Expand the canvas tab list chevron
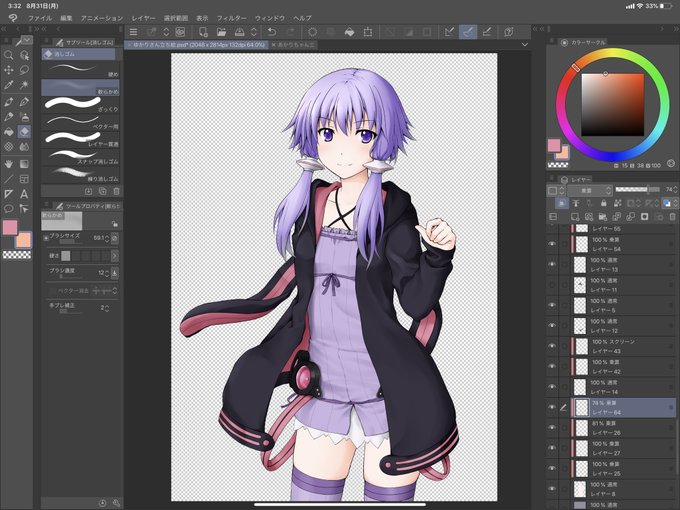This screenshot has width=680, height=510. [525, 45]
